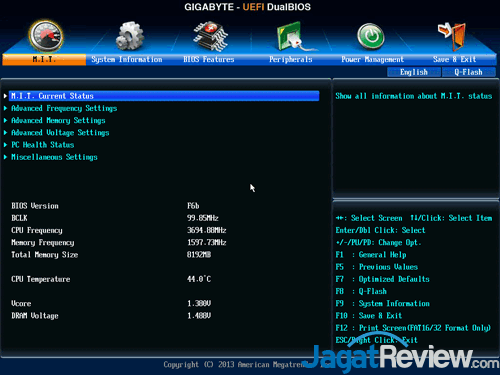This screenshot has height=375, width=500.
Task: Click the F6b BIOS version value
Action: click(193, 206)
